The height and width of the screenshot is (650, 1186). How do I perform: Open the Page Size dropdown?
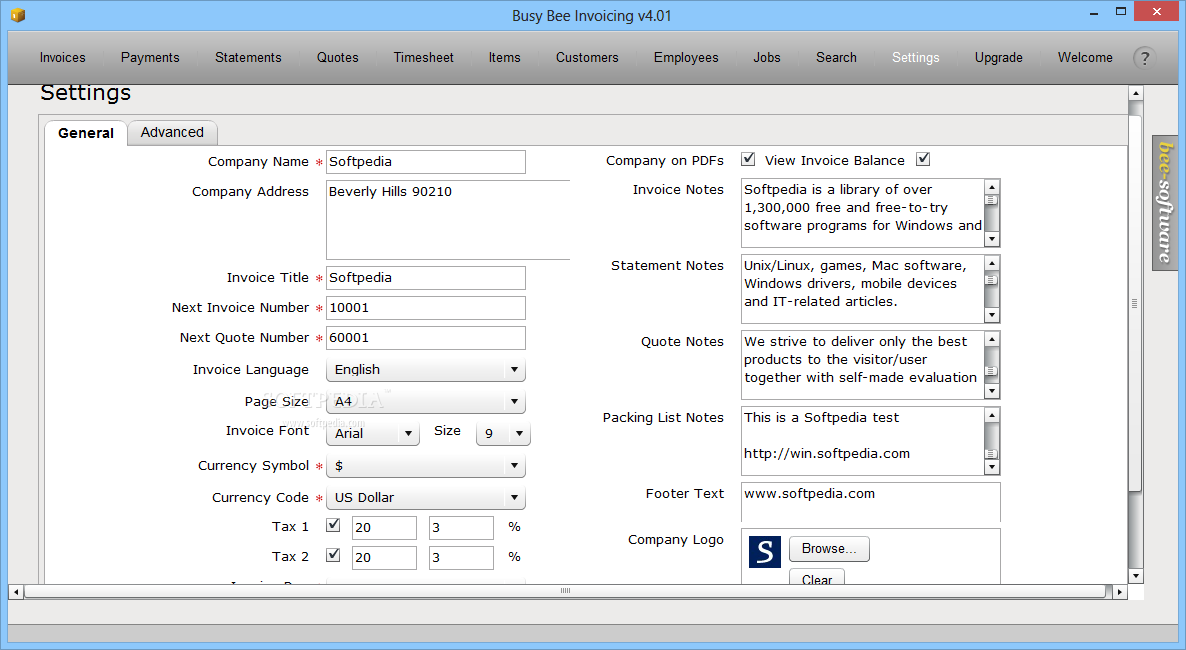[x=426, y=401]
